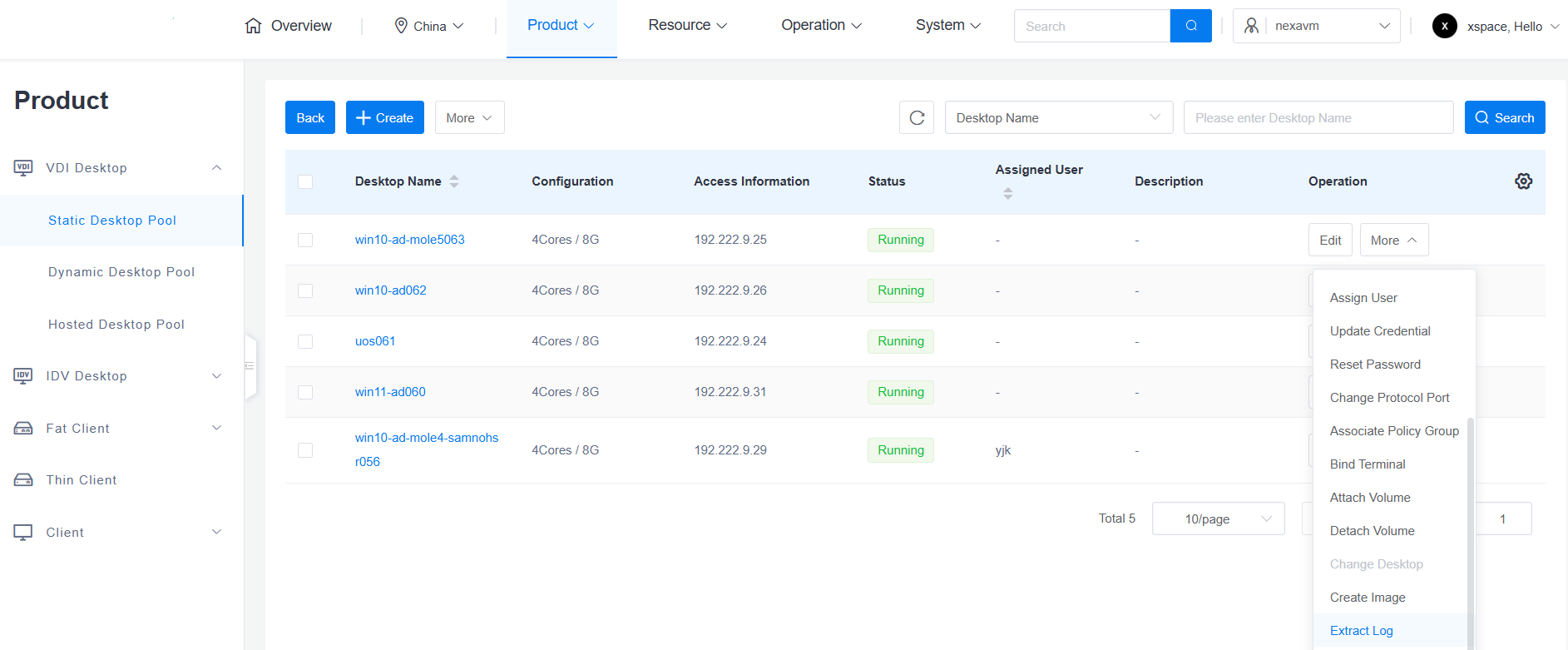Sort by Desktop Name arrows icon
The height and width of the screenshot is (650, 1568).
(x=454, y=181)
